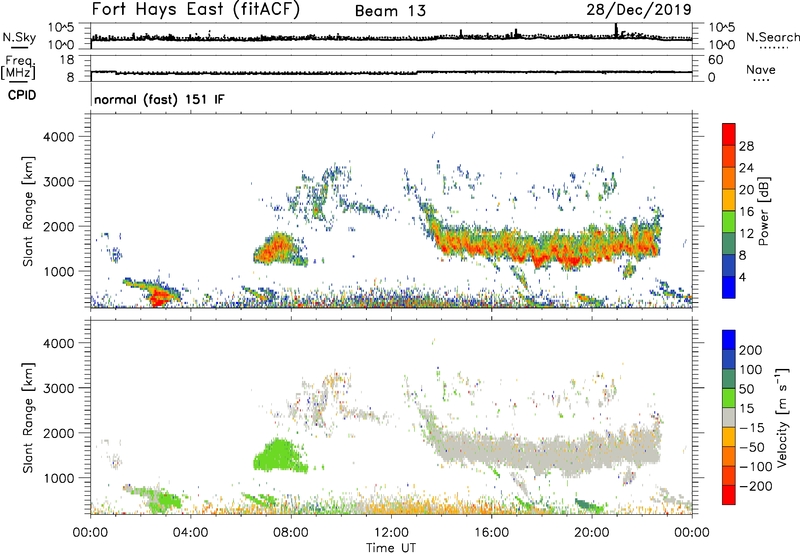Image resolution: width=800 pixels, height=554 pixels.
Task: Click the '4000' tick of power panel
Action: (x=58, y=137)
